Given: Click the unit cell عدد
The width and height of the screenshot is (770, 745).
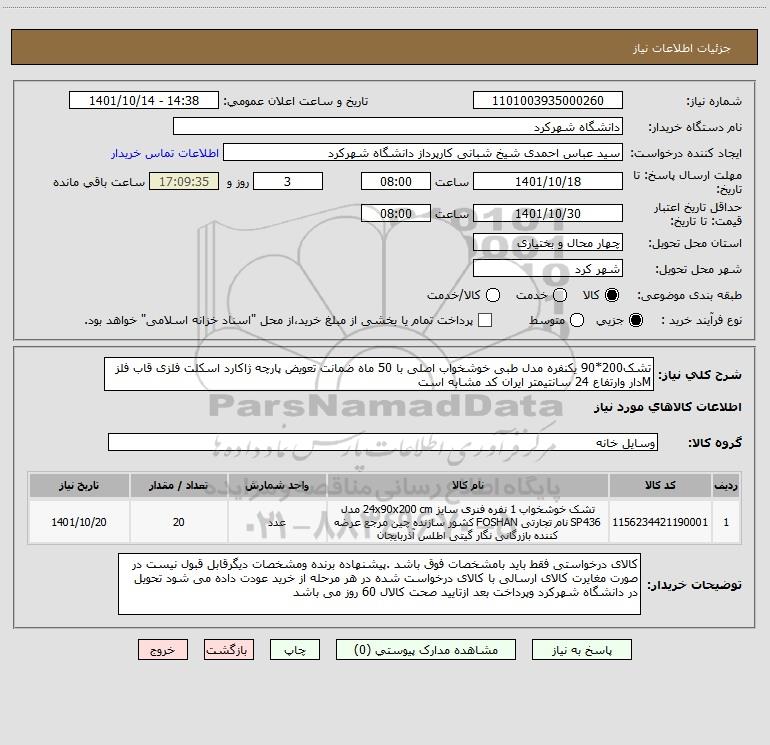Looking at the screenshot, I should point(277,522).
